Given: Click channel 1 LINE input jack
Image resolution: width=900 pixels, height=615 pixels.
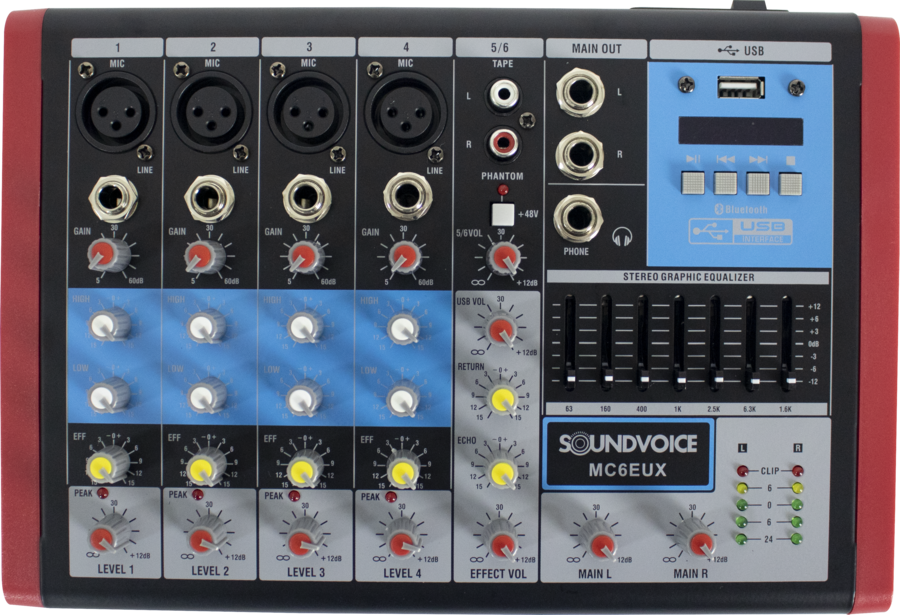Looking at the screenshot, I should [113, 199].
